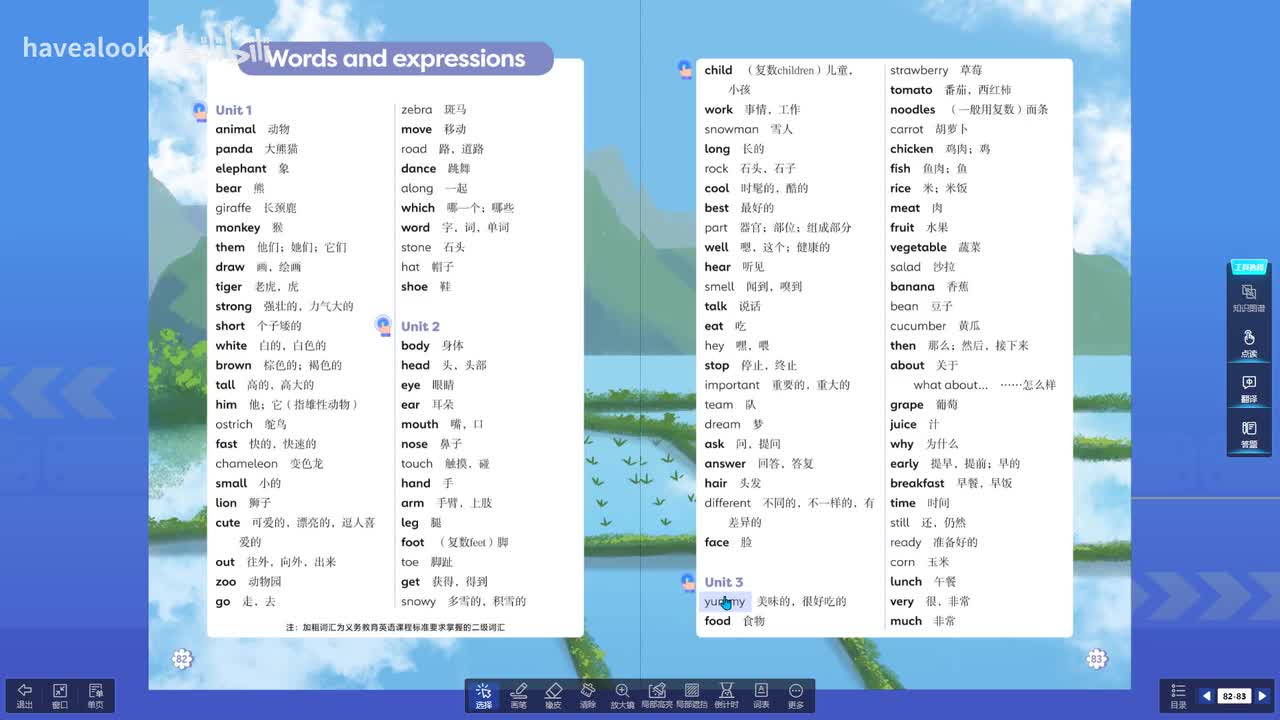Click the page 83 badge
The width and height of the screenshot is (1280, 720).
click(x=1096, y=659)
